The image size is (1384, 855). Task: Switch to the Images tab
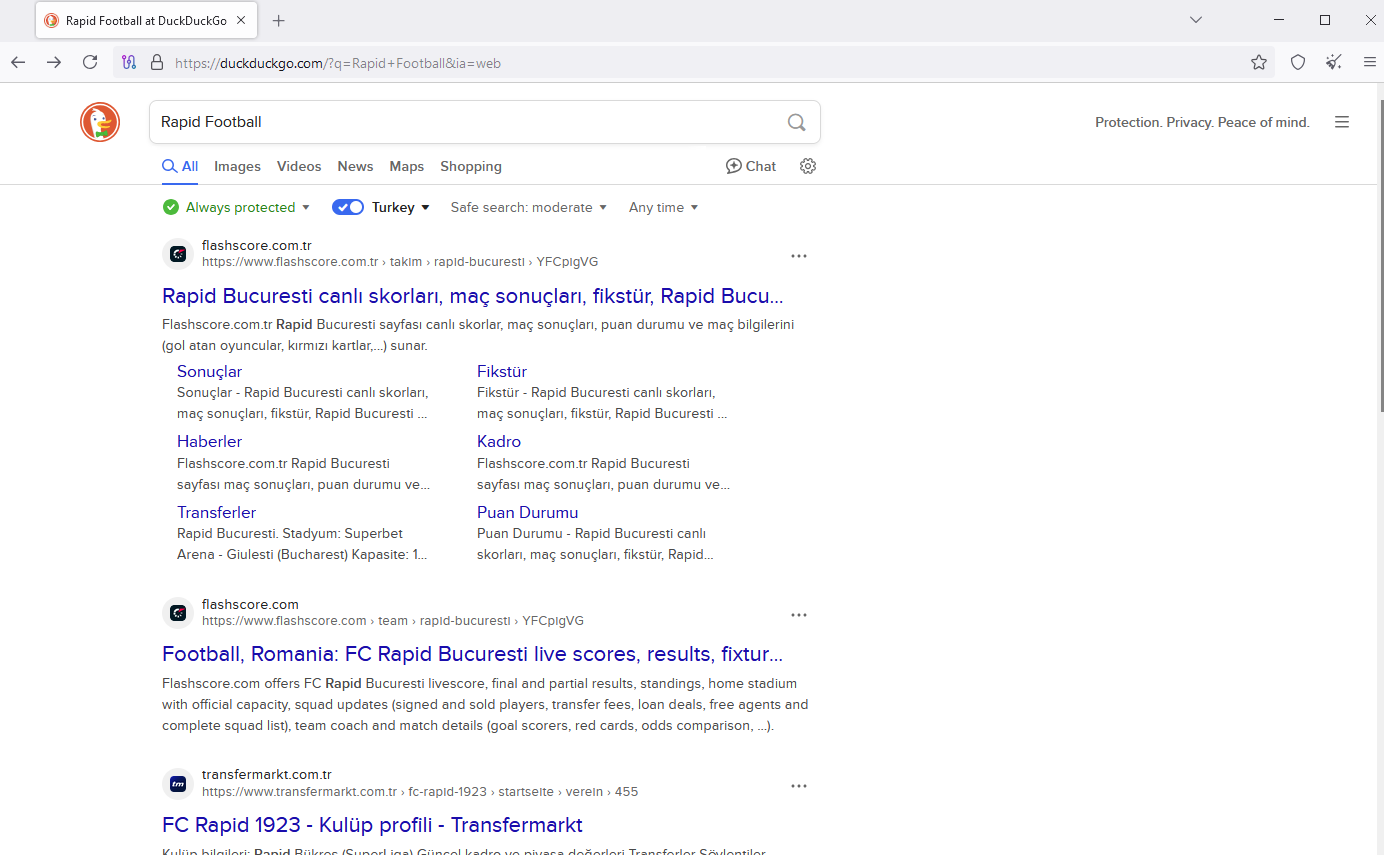(x=237, y=166)
